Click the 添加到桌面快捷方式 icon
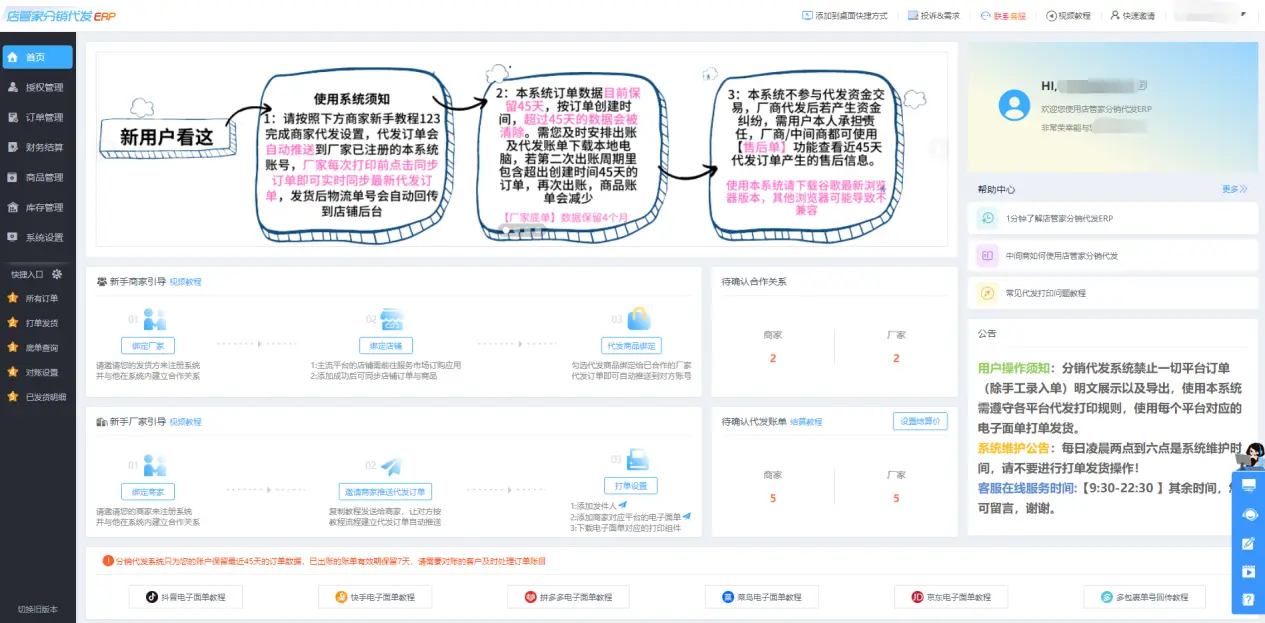1265x623 pixels. pos(806,14)
